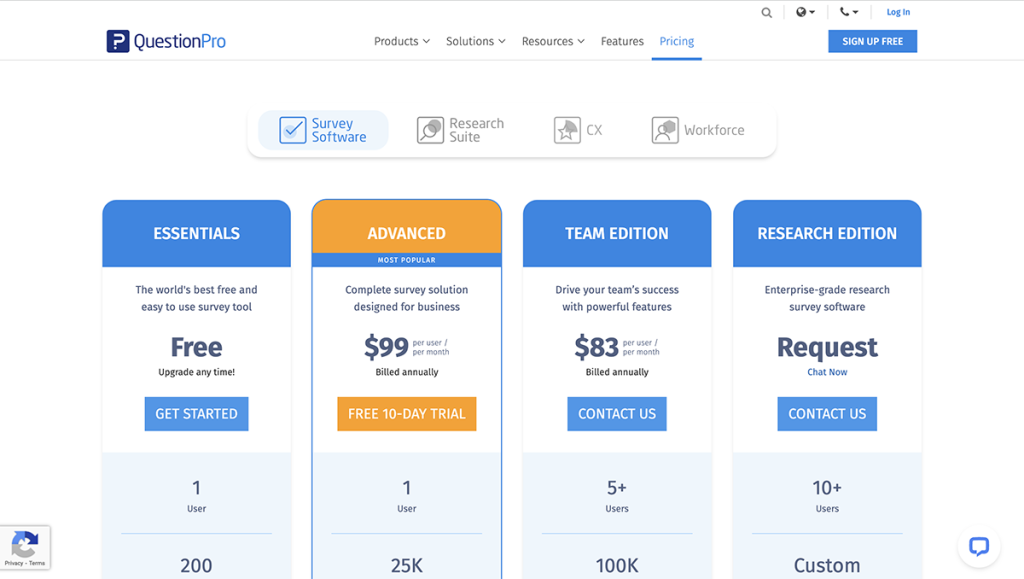The width and height of the screenshot is (1024, 579).
Task: Click the QuestionPro logo
Action: 165,41
